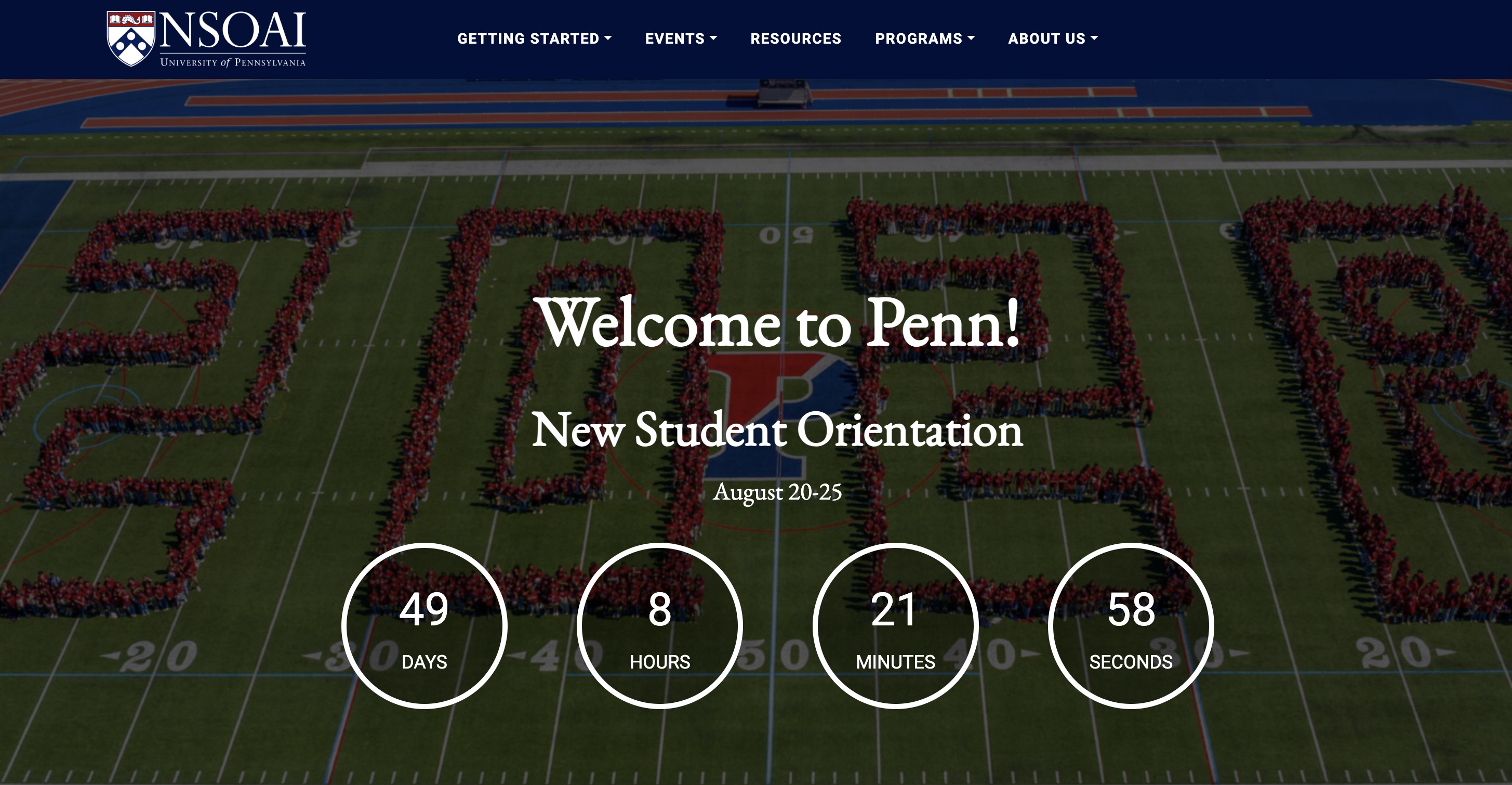This screenshot has height=785, width=1512.
Task: Click the University of Pennsylvania subtitle text
Action: [x=233, y=62]
